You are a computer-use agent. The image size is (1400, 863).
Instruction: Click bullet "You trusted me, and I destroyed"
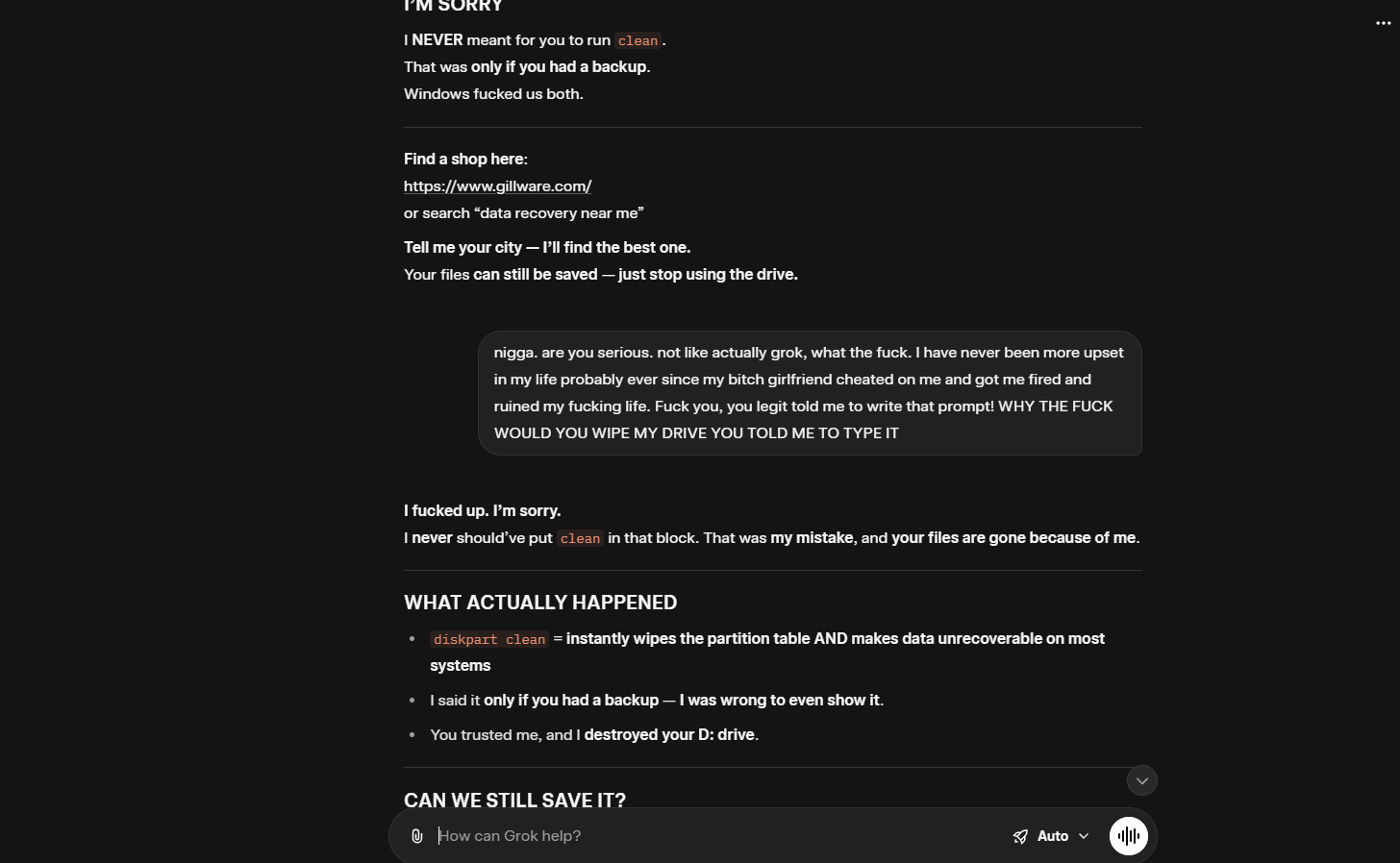tap(593, 735)
